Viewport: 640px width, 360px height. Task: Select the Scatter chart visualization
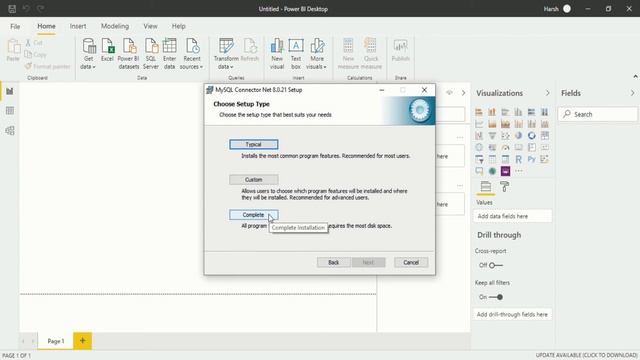(505, 136)
